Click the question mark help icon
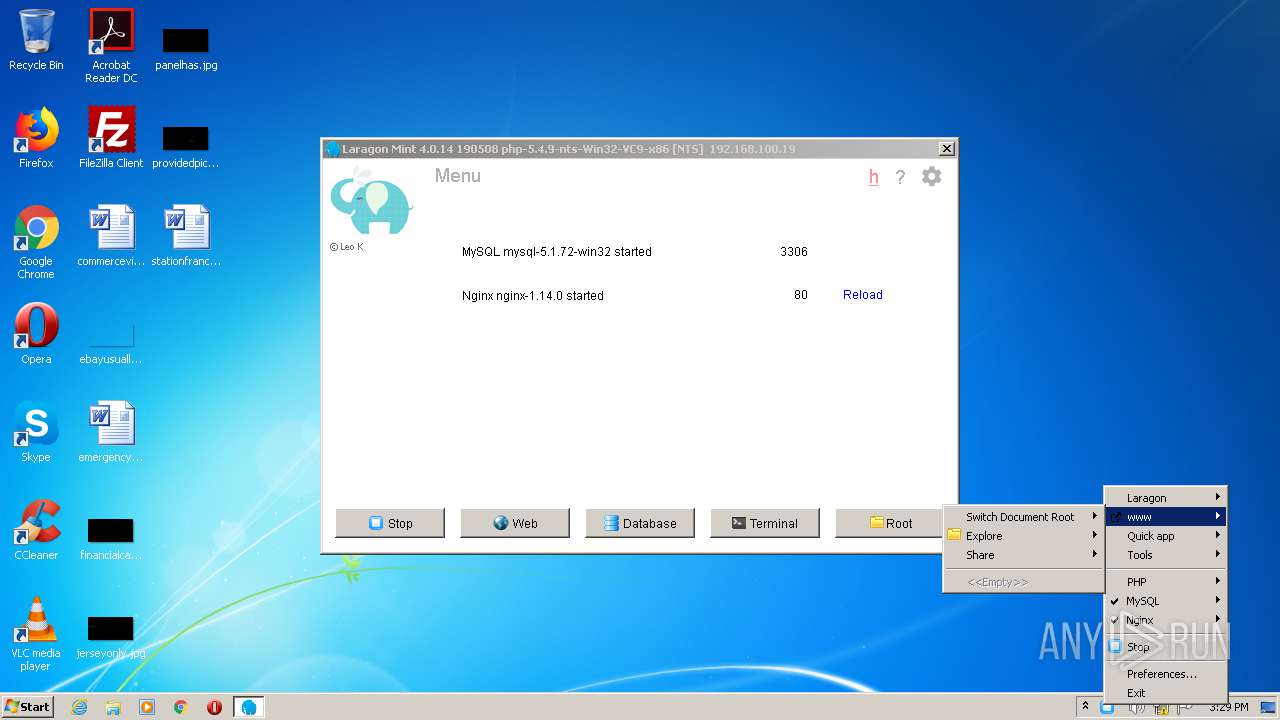 point(900,177)
